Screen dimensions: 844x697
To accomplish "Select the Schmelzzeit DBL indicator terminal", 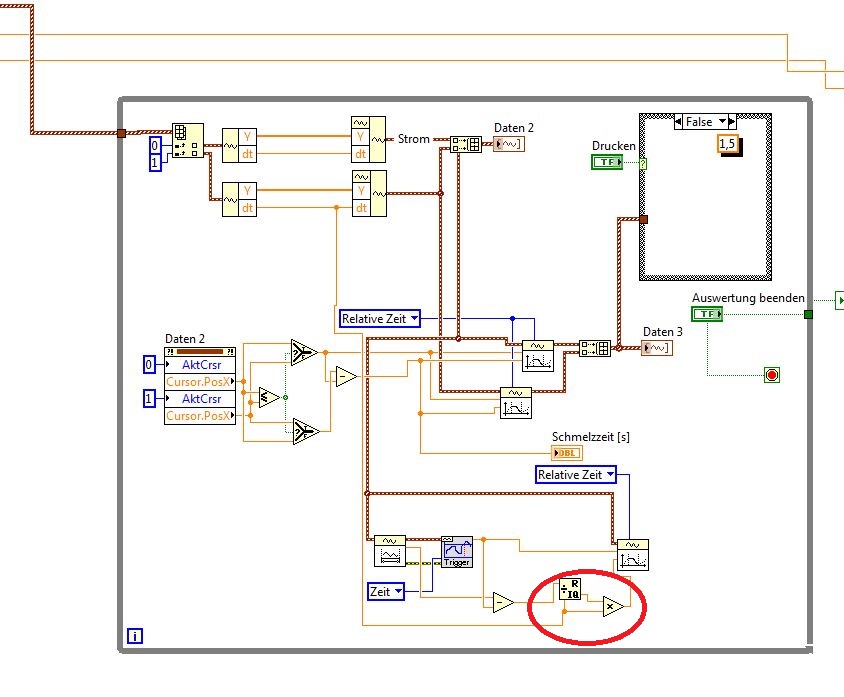I will (x=567, y=453).
